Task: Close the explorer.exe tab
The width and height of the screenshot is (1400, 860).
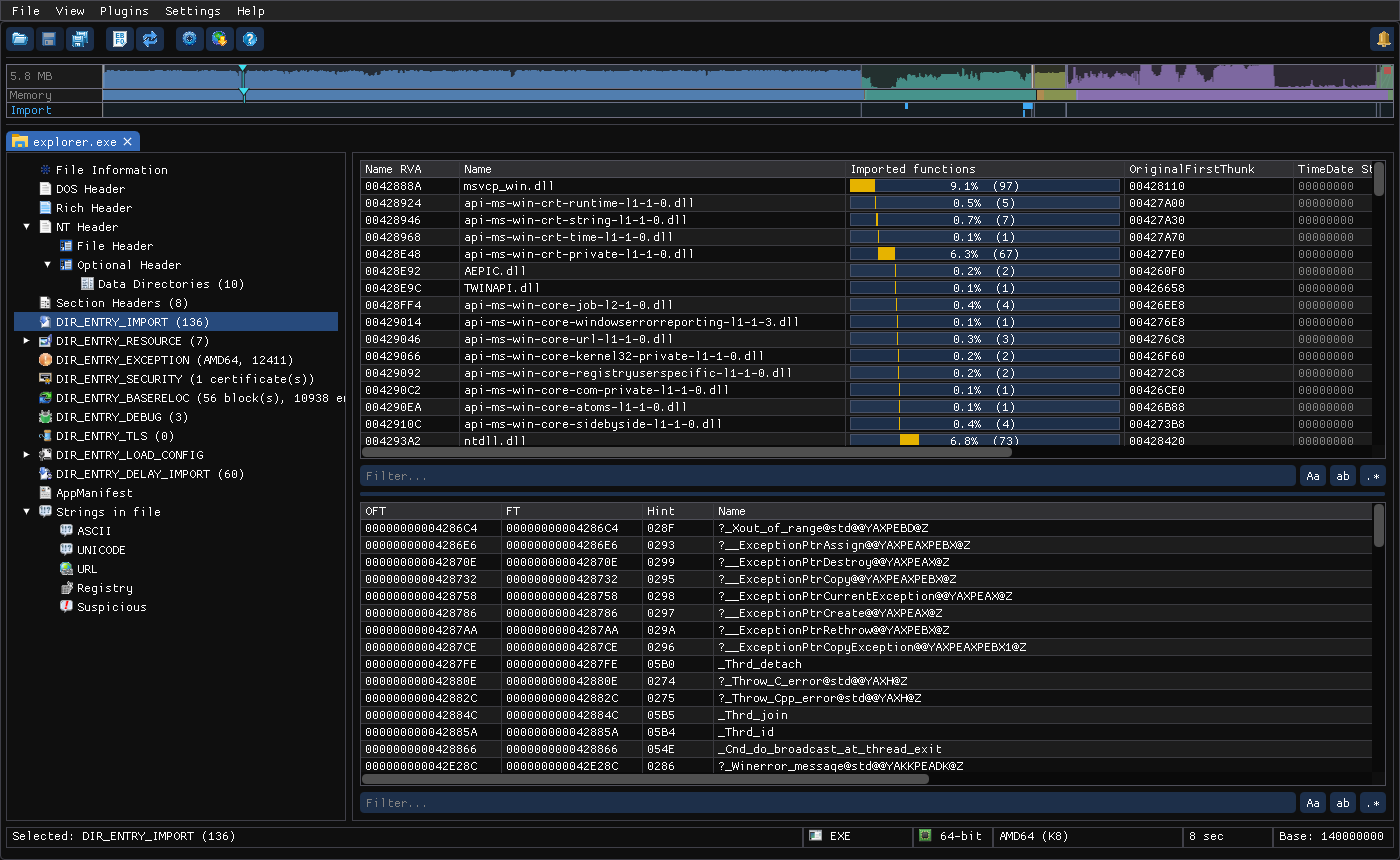Action: (x=129, y=142)
